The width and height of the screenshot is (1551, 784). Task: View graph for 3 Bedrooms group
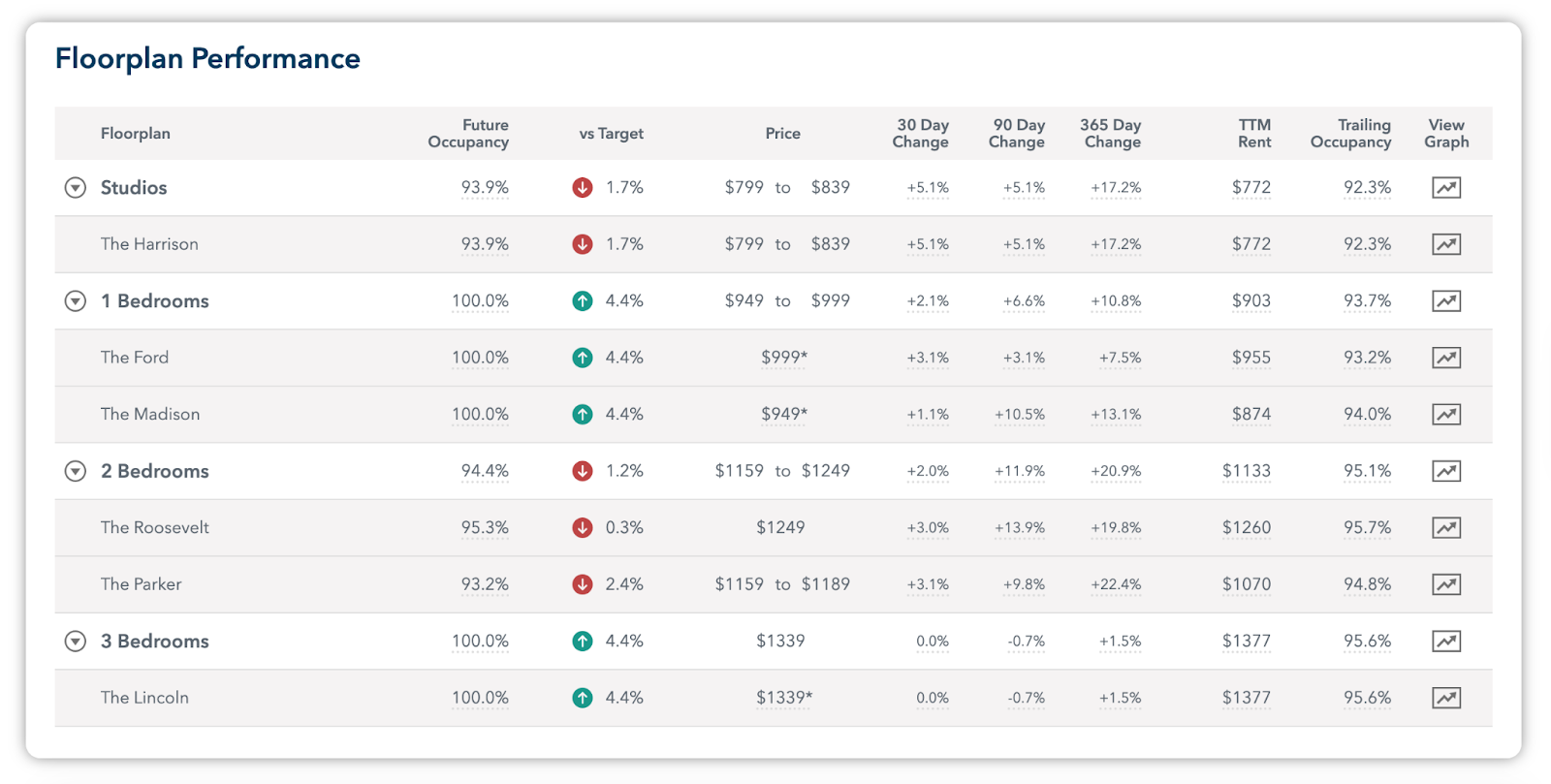[1446, 642]
